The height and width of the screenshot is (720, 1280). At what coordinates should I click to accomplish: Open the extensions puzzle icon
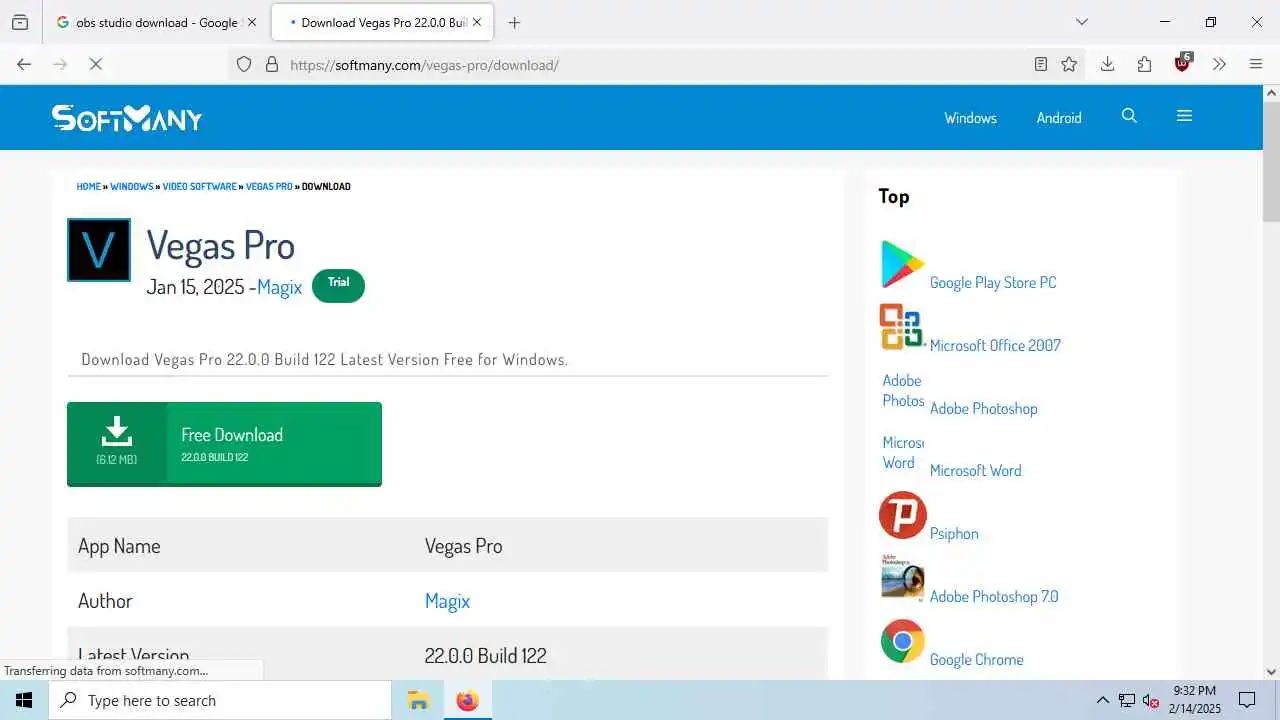tap(1145, 64)
